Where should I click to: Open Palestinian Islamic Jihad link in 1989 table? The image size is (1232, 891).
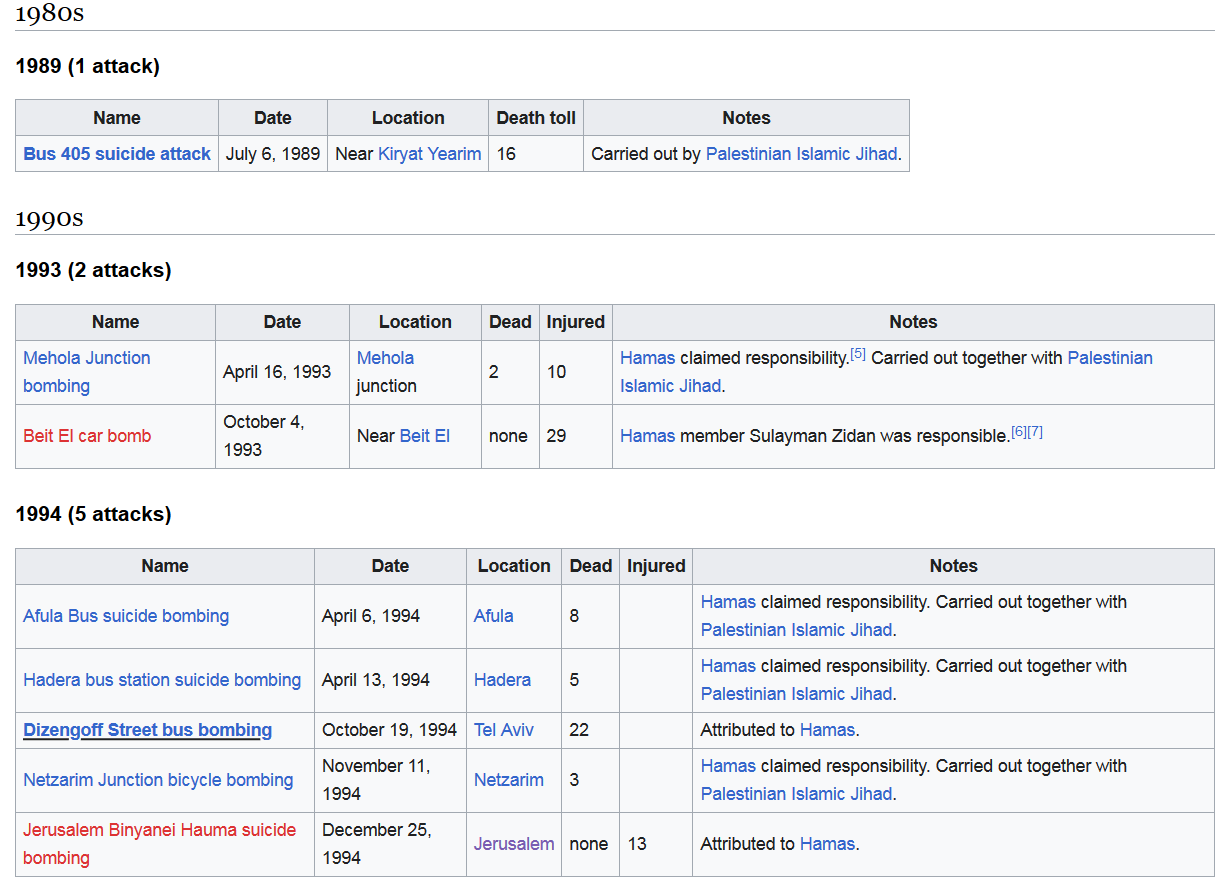click(801, 154)
